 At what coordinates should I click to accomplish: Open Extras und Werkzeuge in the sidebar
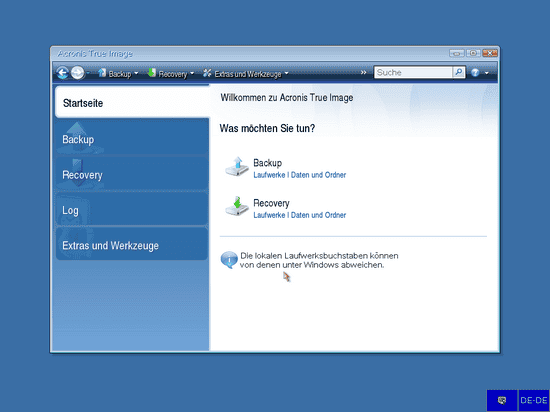click(132, 244)
